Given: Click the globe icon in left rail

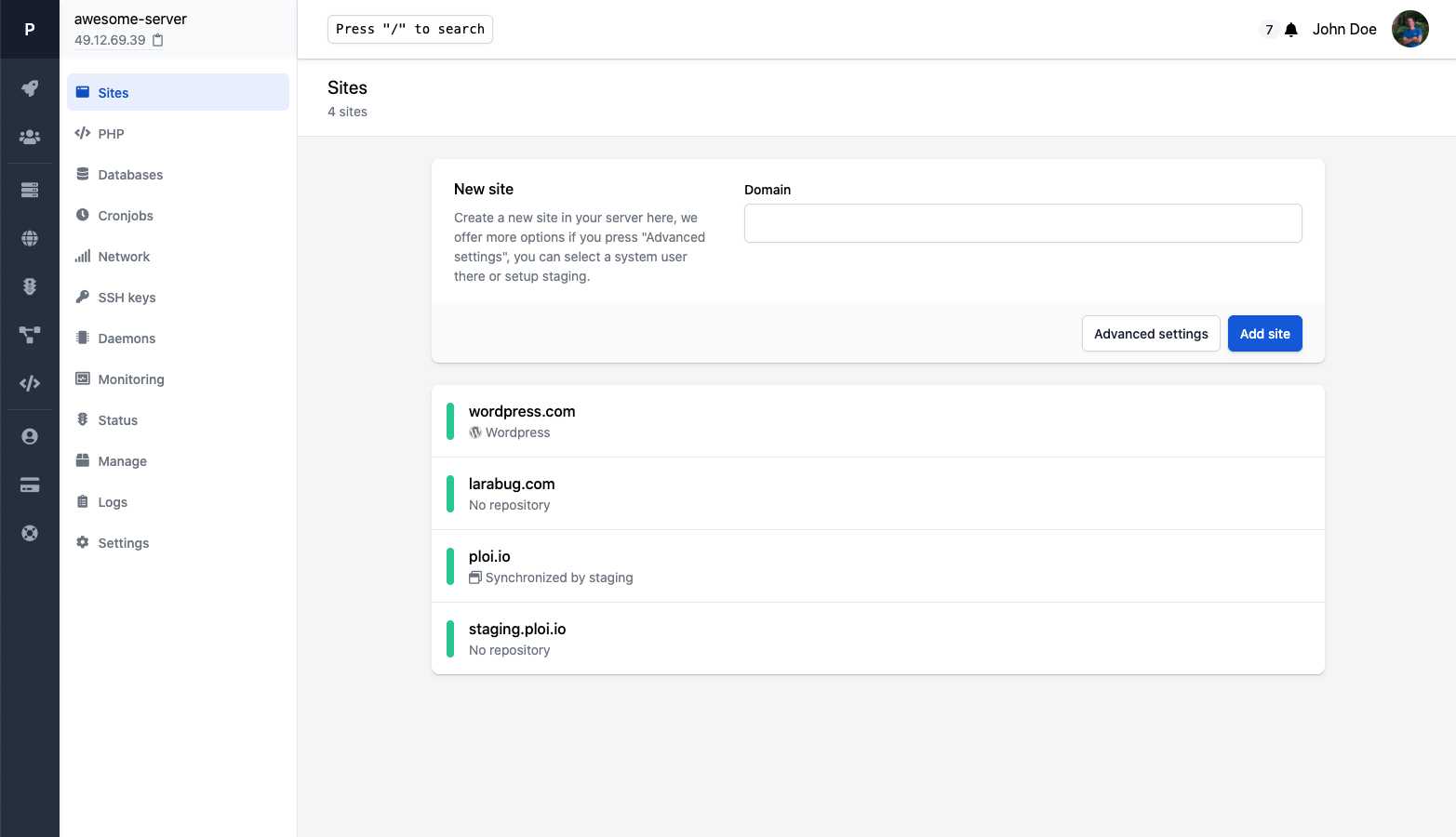Looking at the screenshot, I should tap(30, 238).
